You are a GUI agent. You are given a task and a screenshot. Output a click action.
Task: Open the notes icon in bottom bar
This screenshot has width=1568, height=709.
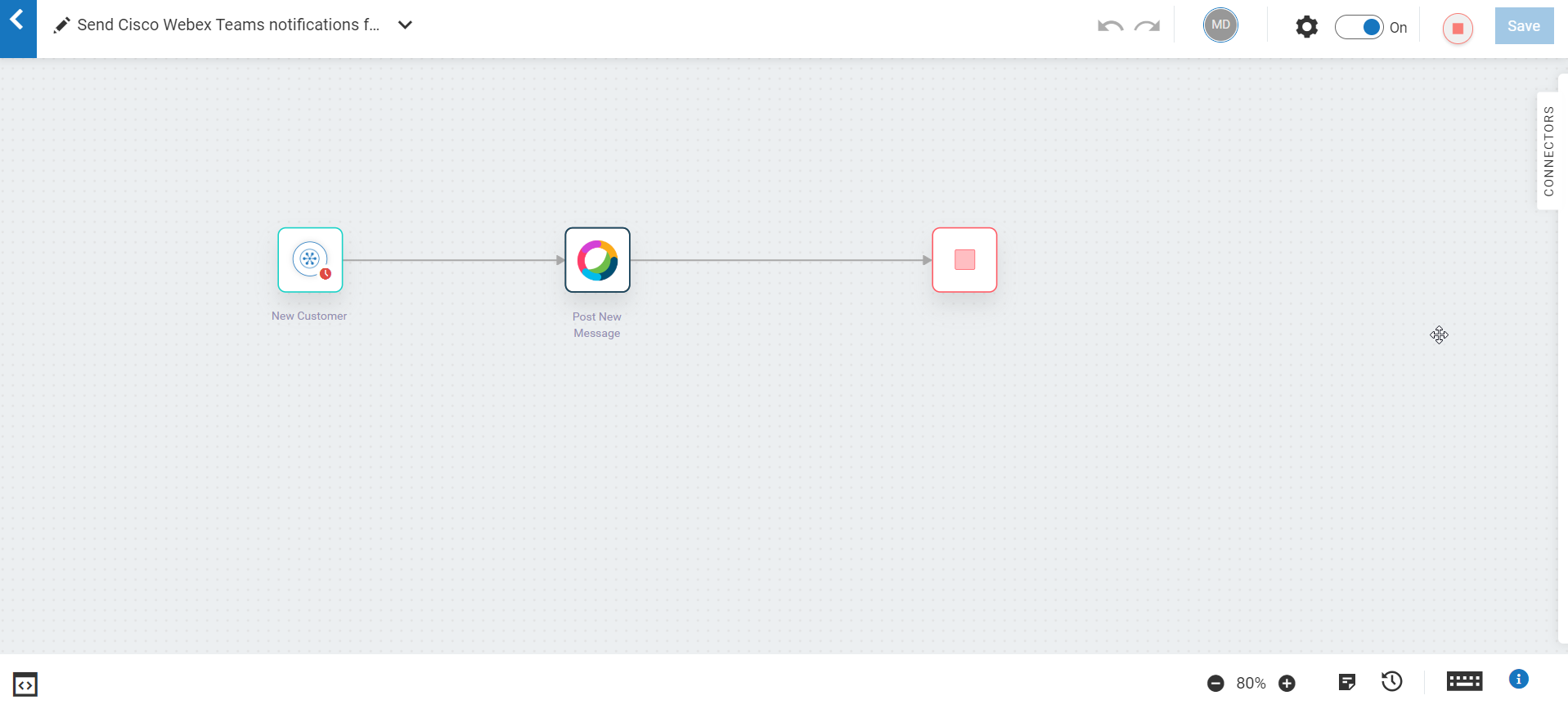tap(1346, 682)
